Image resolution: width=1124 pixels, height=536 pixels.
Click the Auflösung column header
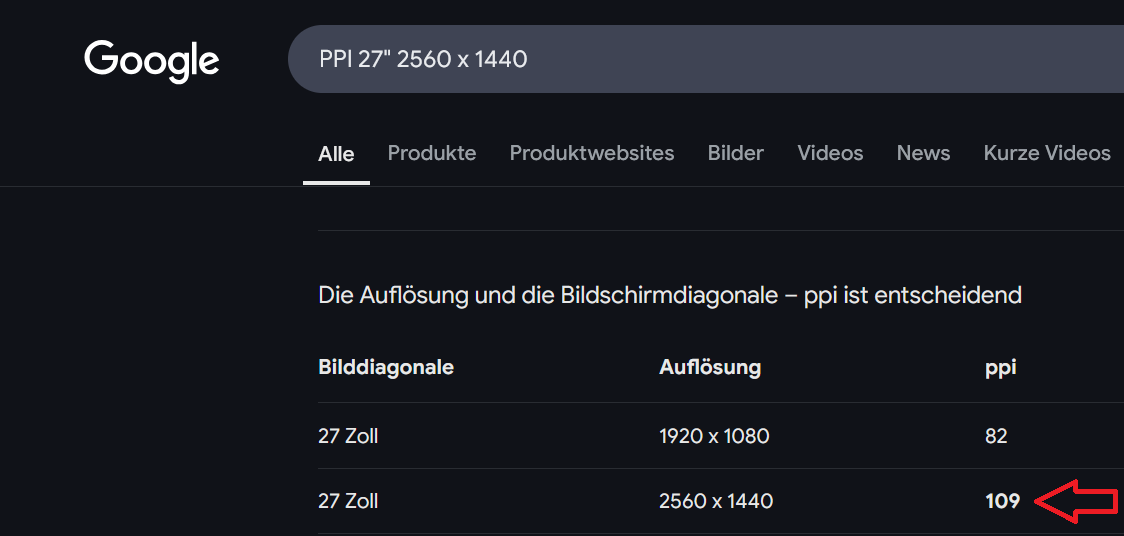click(x=710, y=367)
